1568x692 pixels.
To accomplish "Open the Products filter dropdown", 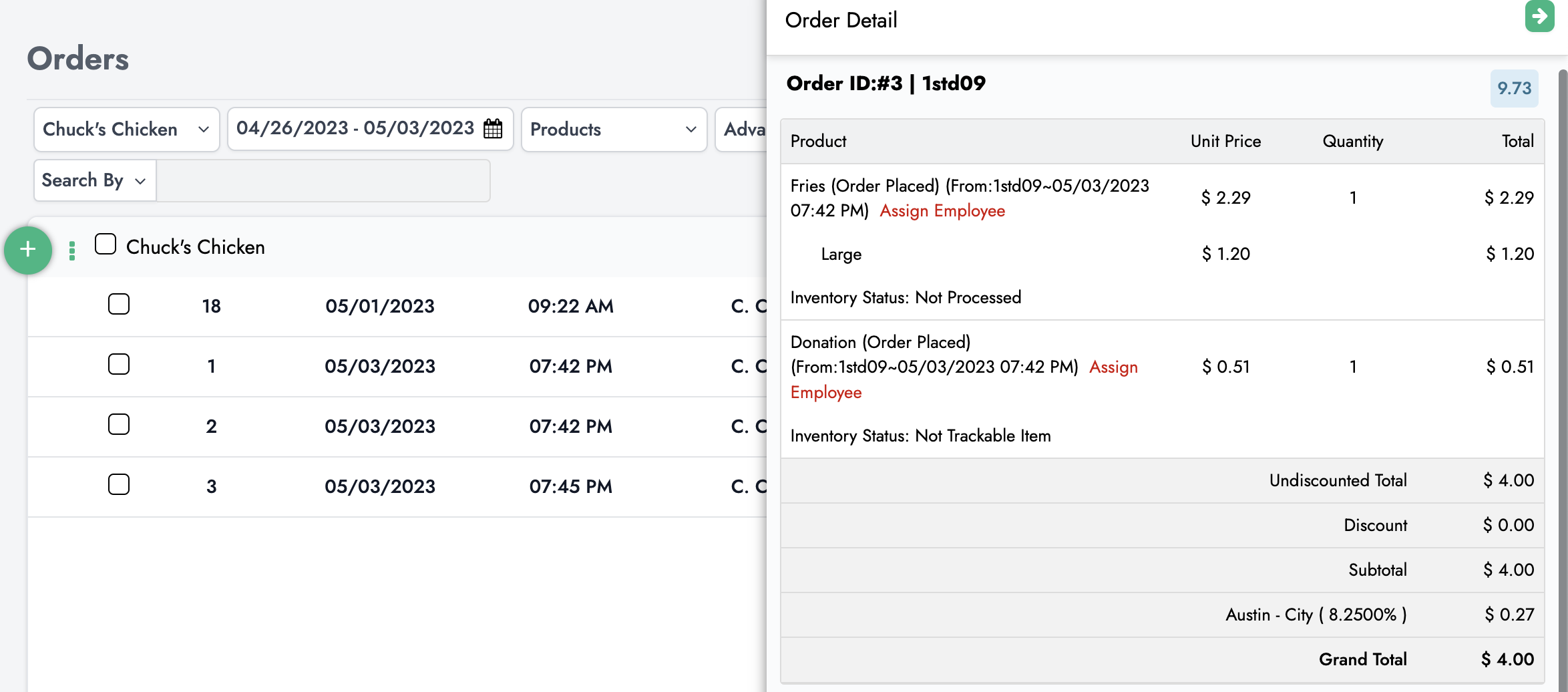I will pos(613,130).
